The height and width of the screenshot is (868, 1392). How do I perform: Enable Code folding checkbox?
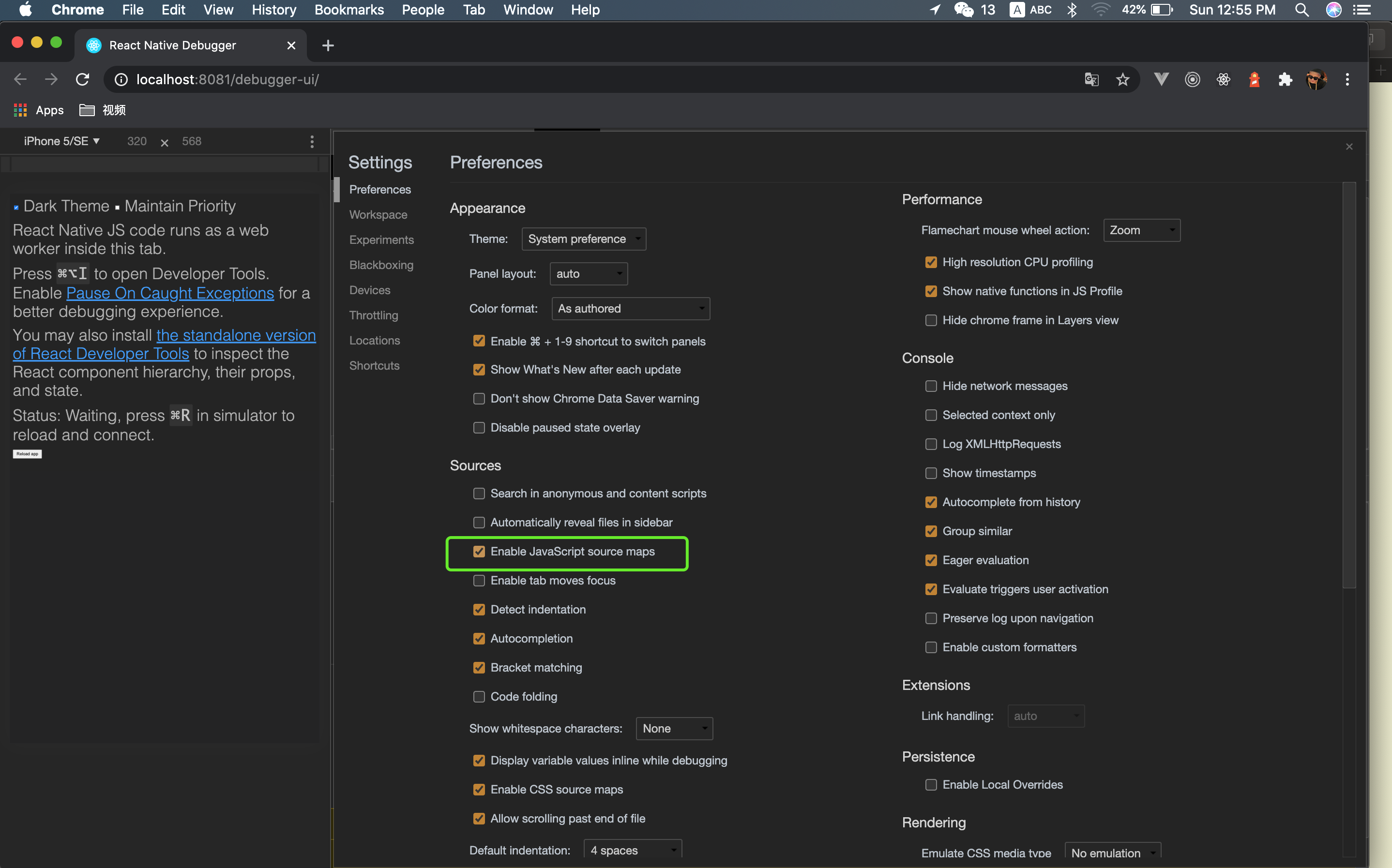479,697
